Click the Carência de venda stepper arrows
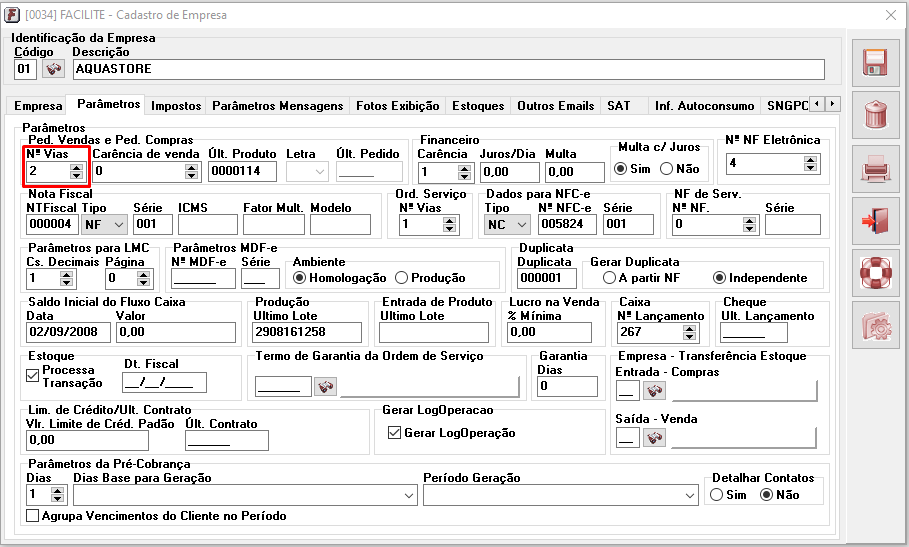The height and width of the screenshot is (547, 909). point(192,172)
